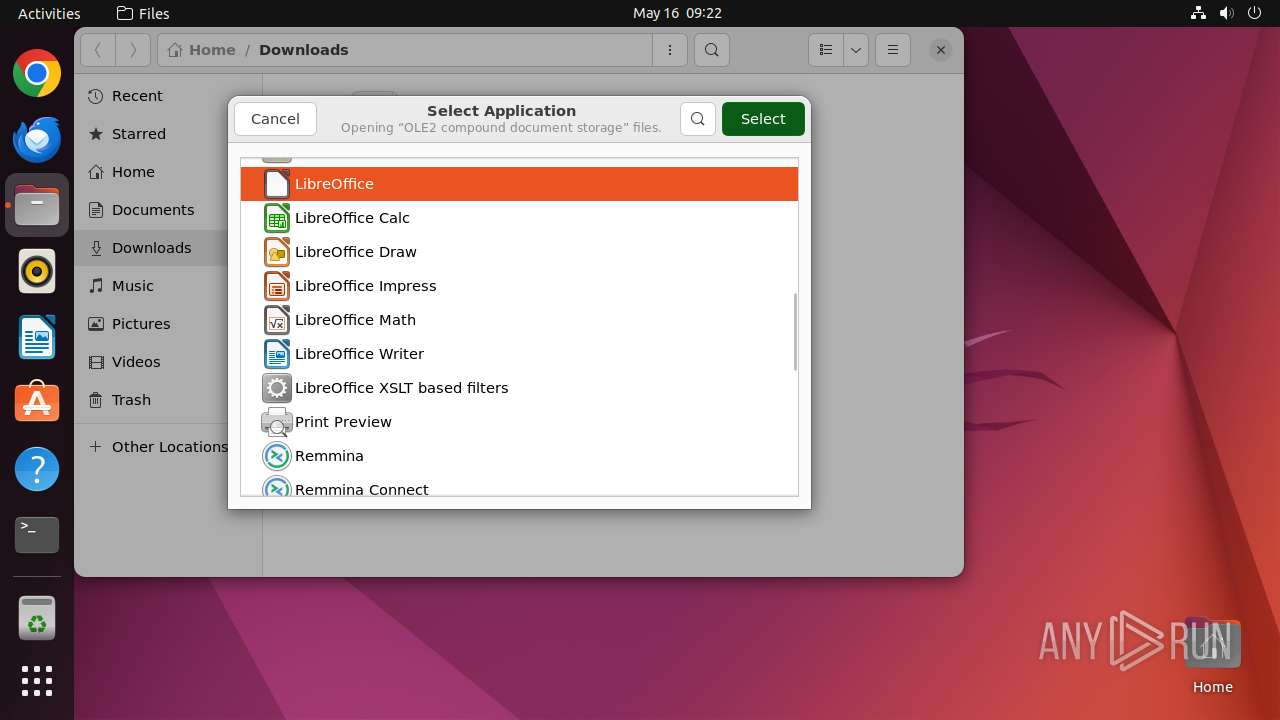This screenshot has height=720, width=1280.
Task: Select the highlighted LibreOffice entry
Action: pyautogui.click(x=519, y=184)
